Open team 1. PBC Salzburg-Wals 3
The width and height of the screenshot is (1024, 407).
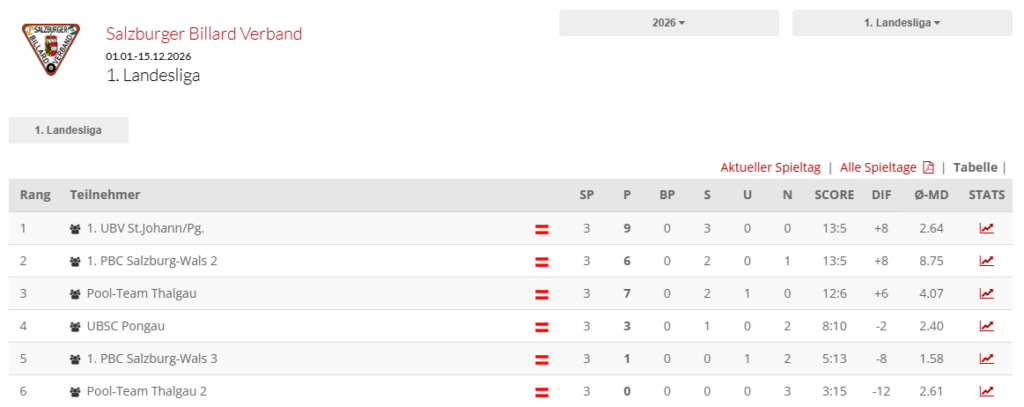[x=152, y=359]
